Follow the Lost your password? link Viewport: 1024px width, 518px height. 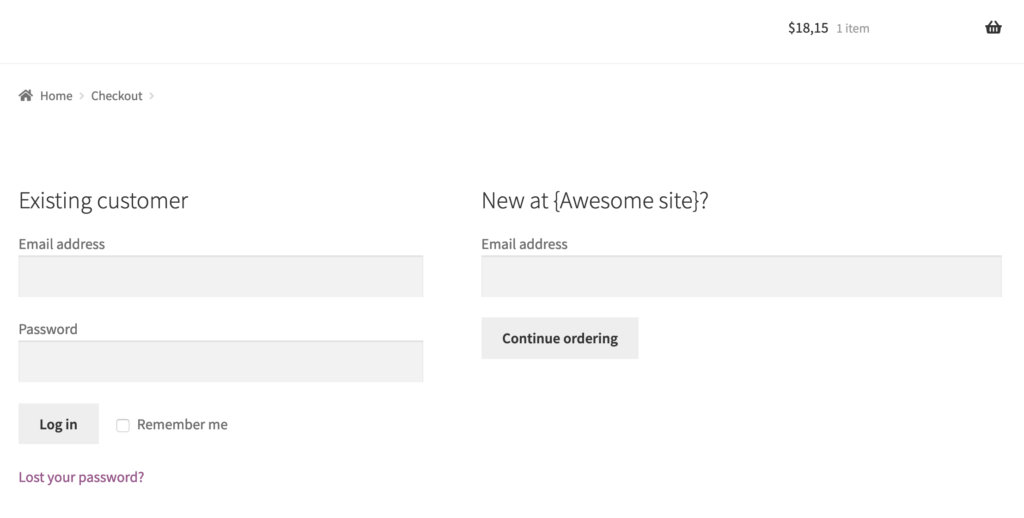81,477
